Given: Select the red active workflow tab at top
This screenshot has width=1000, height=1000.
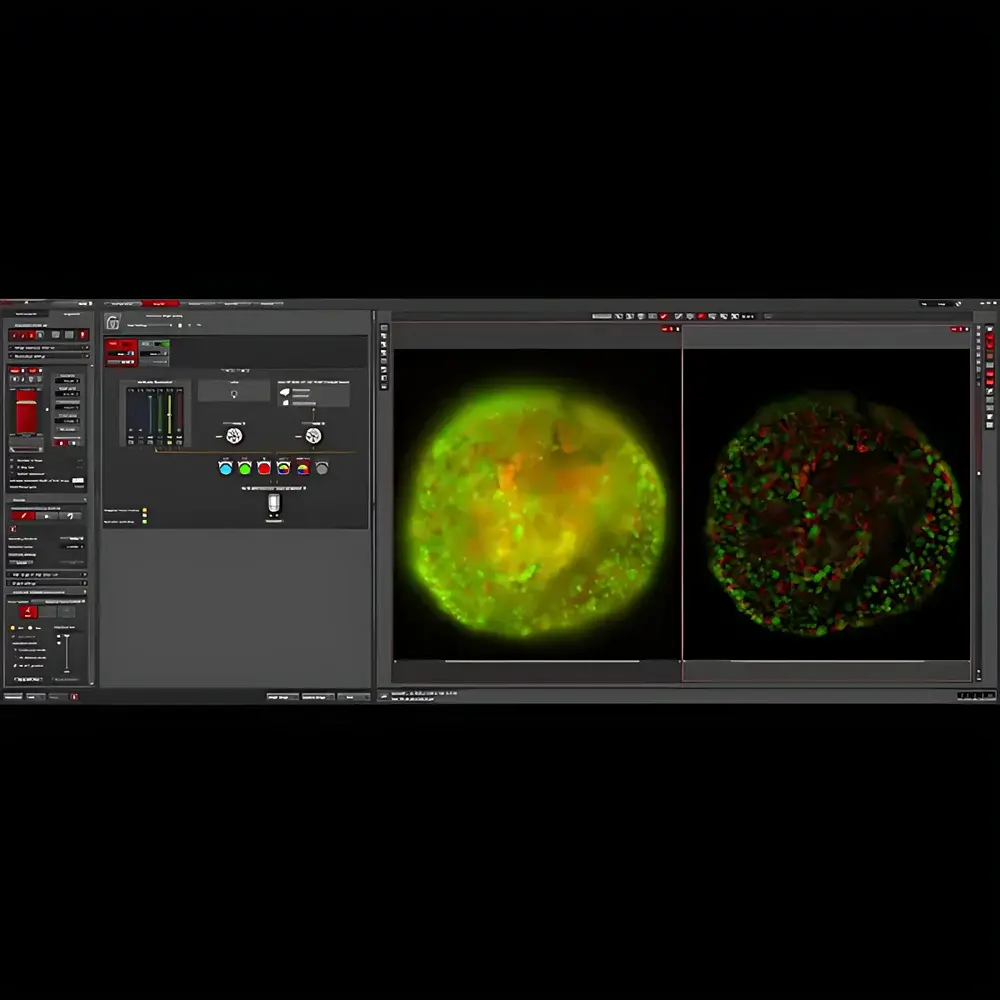Looking at the screenshot, I should click(159, 304).
